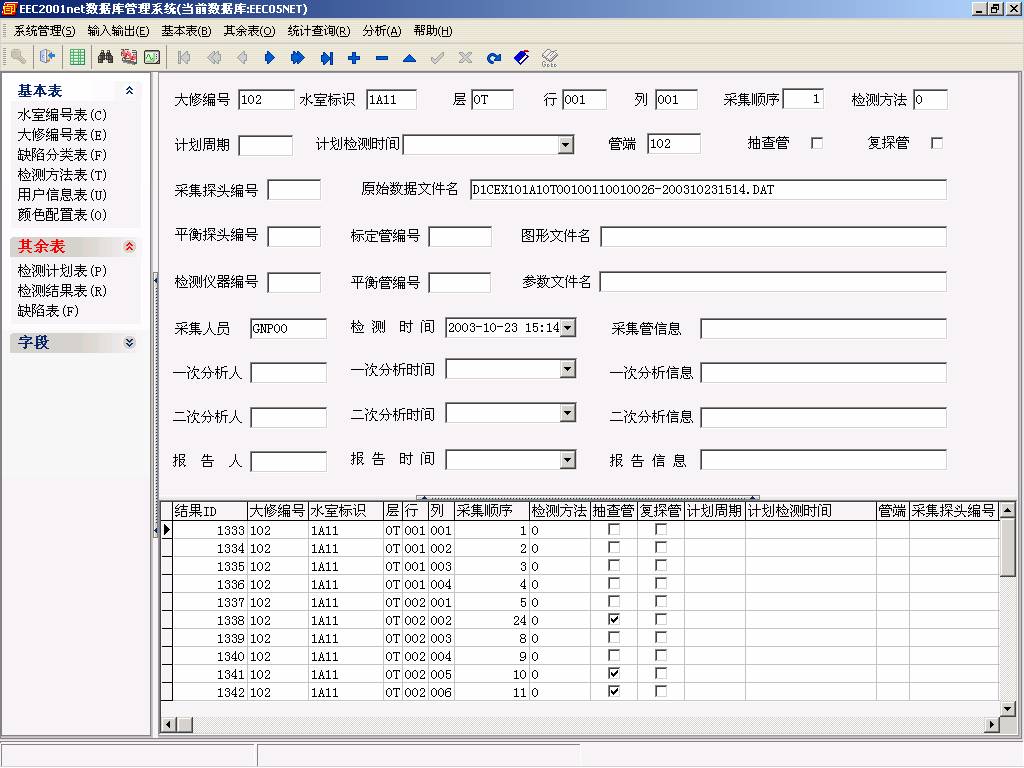Click the green grid table icon
Screen dimensions: 1024x768
click(x=76, y=57)
